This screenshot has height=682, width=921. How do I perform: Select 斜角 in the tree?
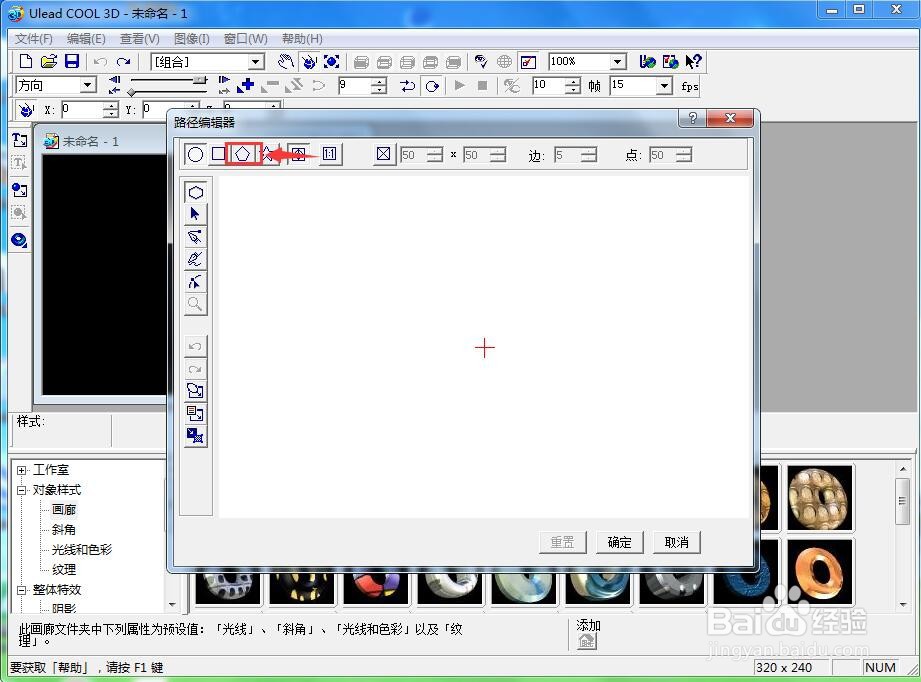(x=63, y=530)
